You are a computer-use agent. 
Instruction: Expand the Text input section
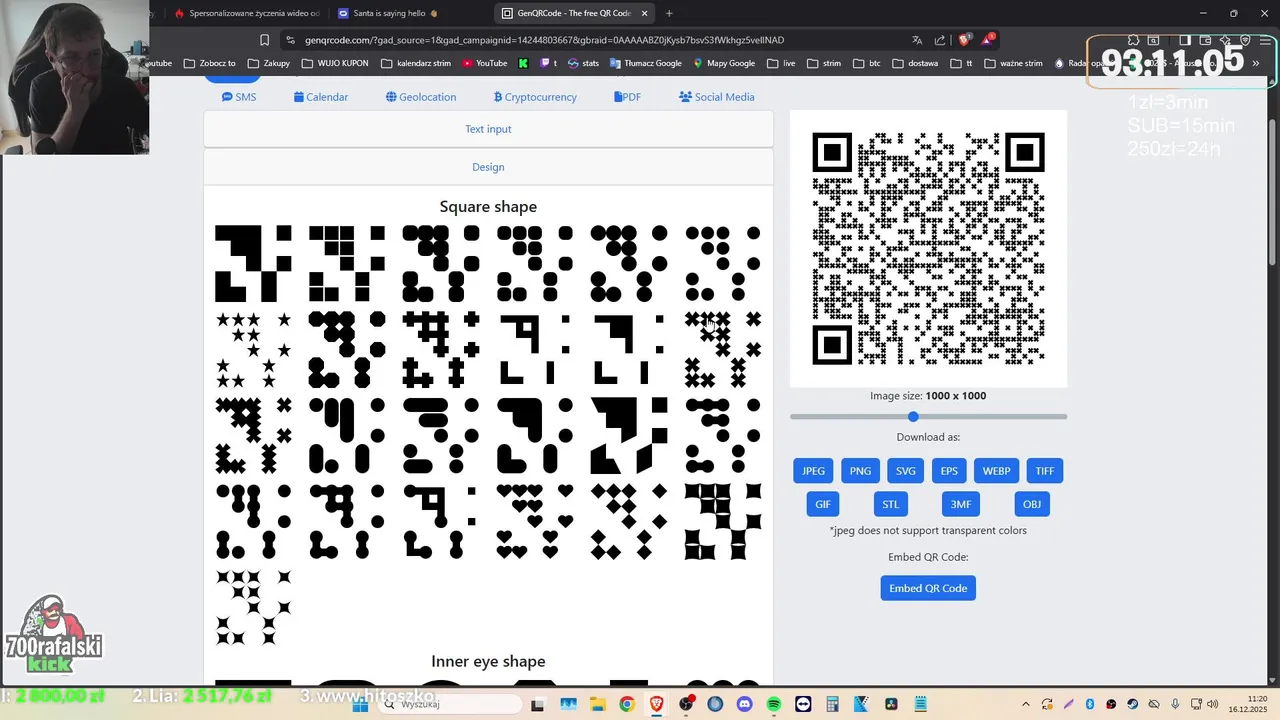click(x=488, y=129)
